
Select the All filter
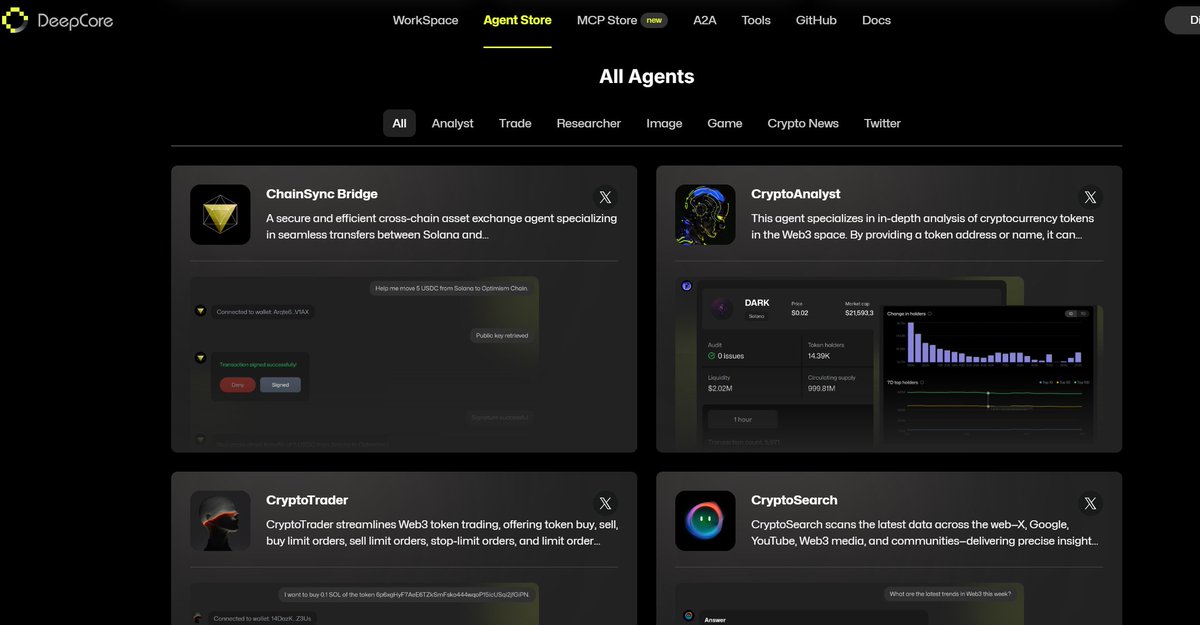click(399, 123)
